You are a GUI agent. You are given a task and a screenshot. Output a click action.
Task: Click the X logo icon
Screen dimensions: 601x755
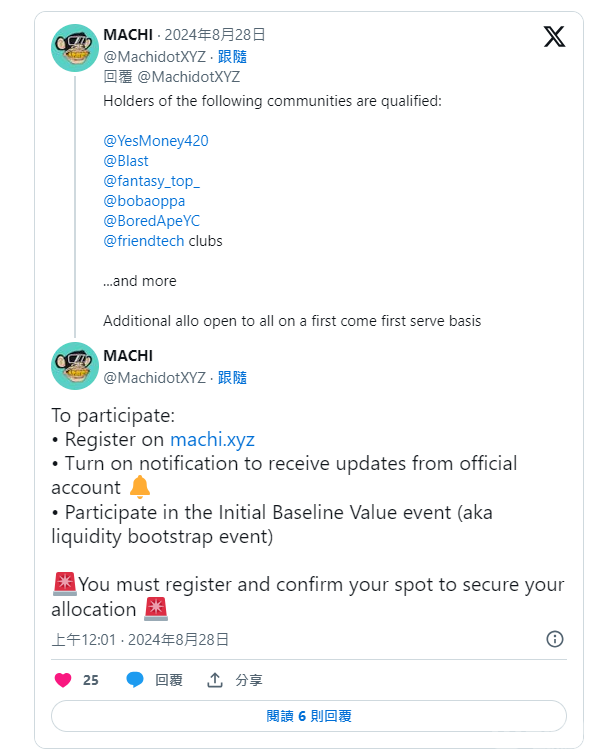(x=553, y=37)
